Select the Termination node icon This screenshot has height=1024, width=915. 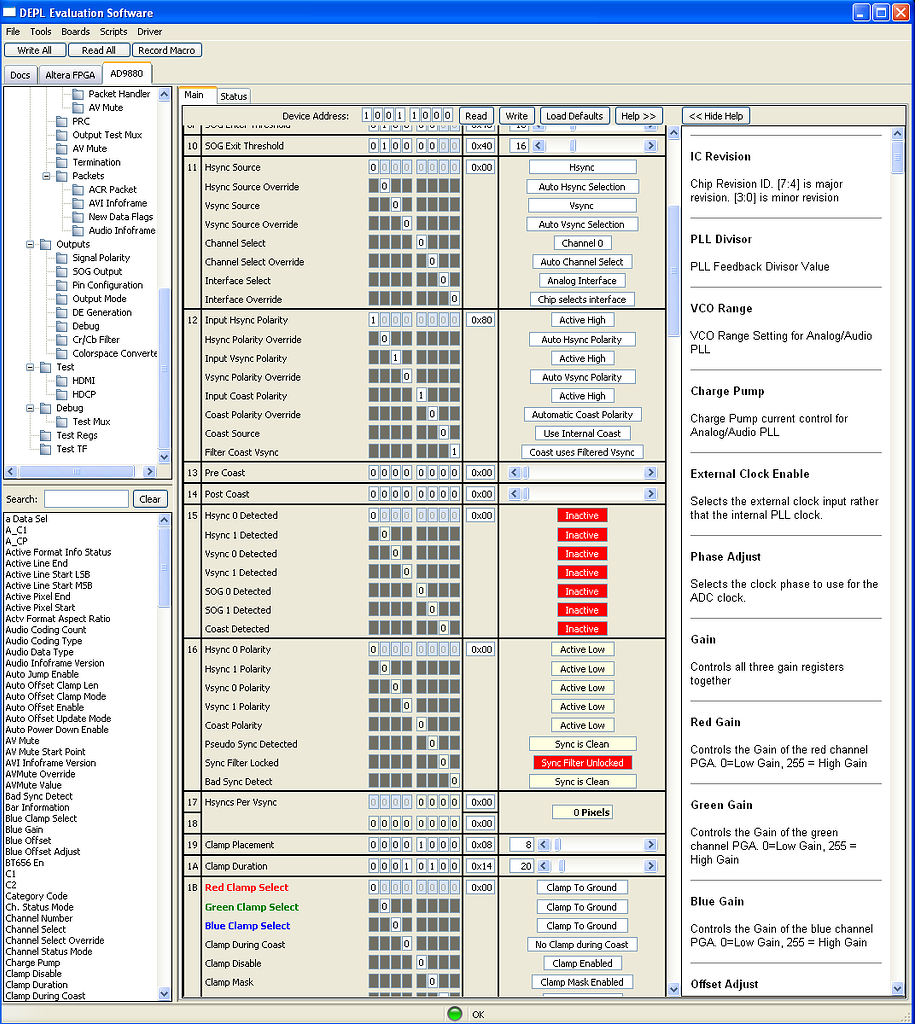click(63, 162)
